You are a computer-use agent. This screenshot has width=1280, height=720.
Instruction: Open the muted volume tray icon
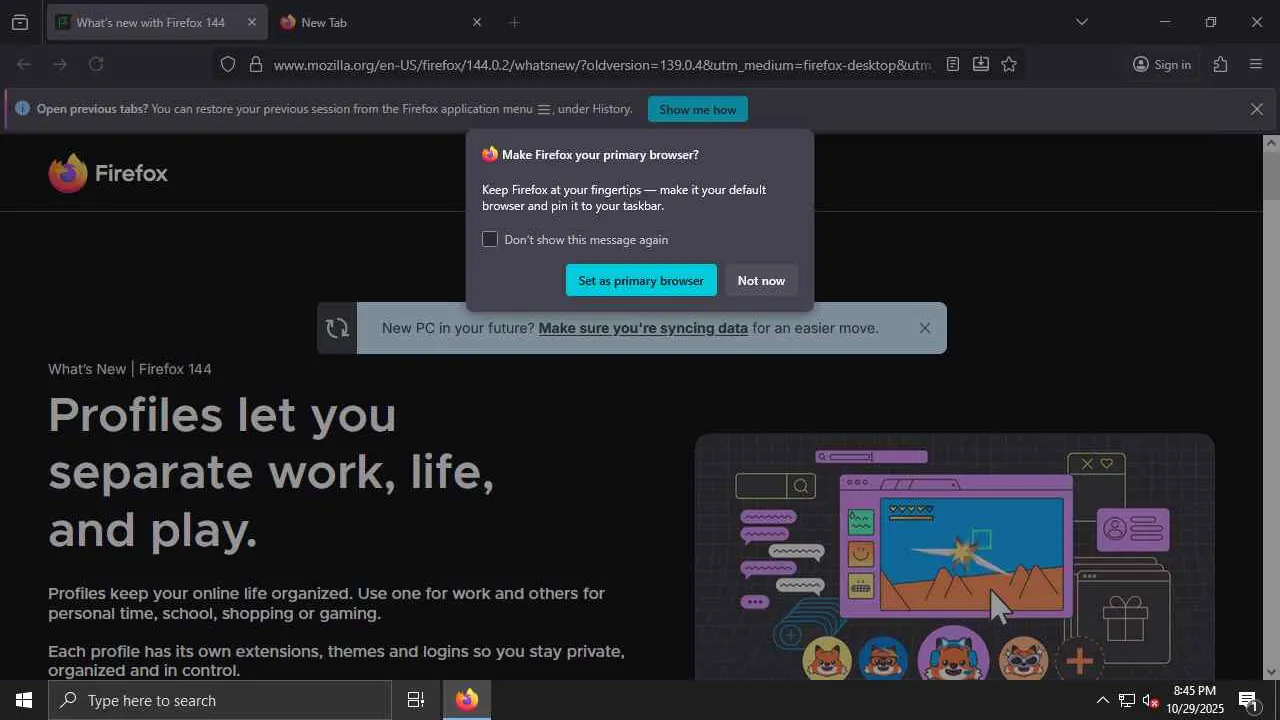click(x=1150, y=700)
